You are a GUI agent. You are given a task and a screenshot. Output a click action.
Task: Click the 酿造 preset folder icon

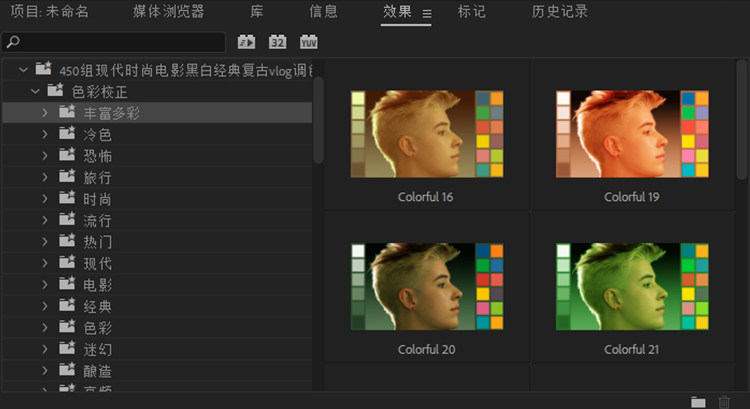coord(67,370)
